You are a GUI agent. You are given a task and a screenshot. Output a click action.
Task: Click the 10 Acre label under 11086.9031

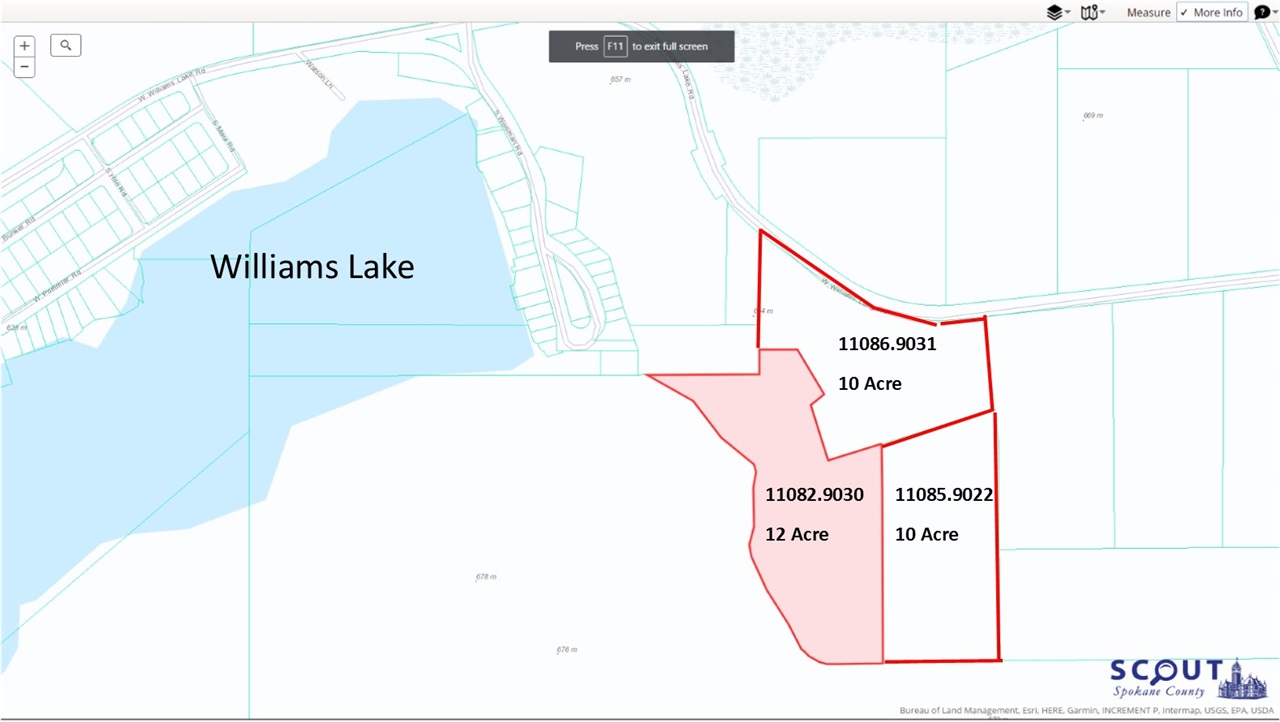[870, 383]
